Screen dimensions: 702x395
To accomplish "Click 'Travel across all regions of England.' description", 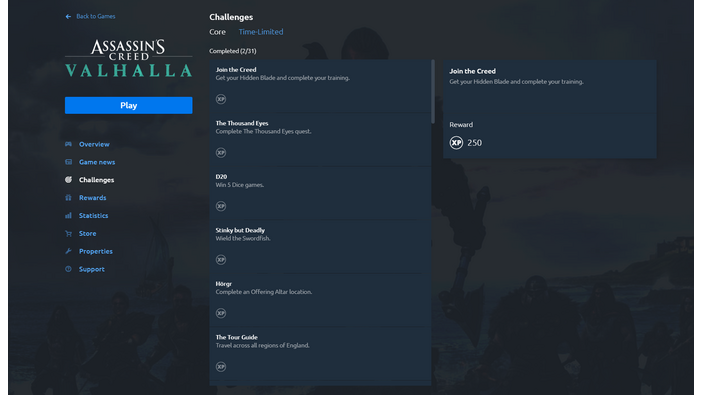I will coord(262,345).
